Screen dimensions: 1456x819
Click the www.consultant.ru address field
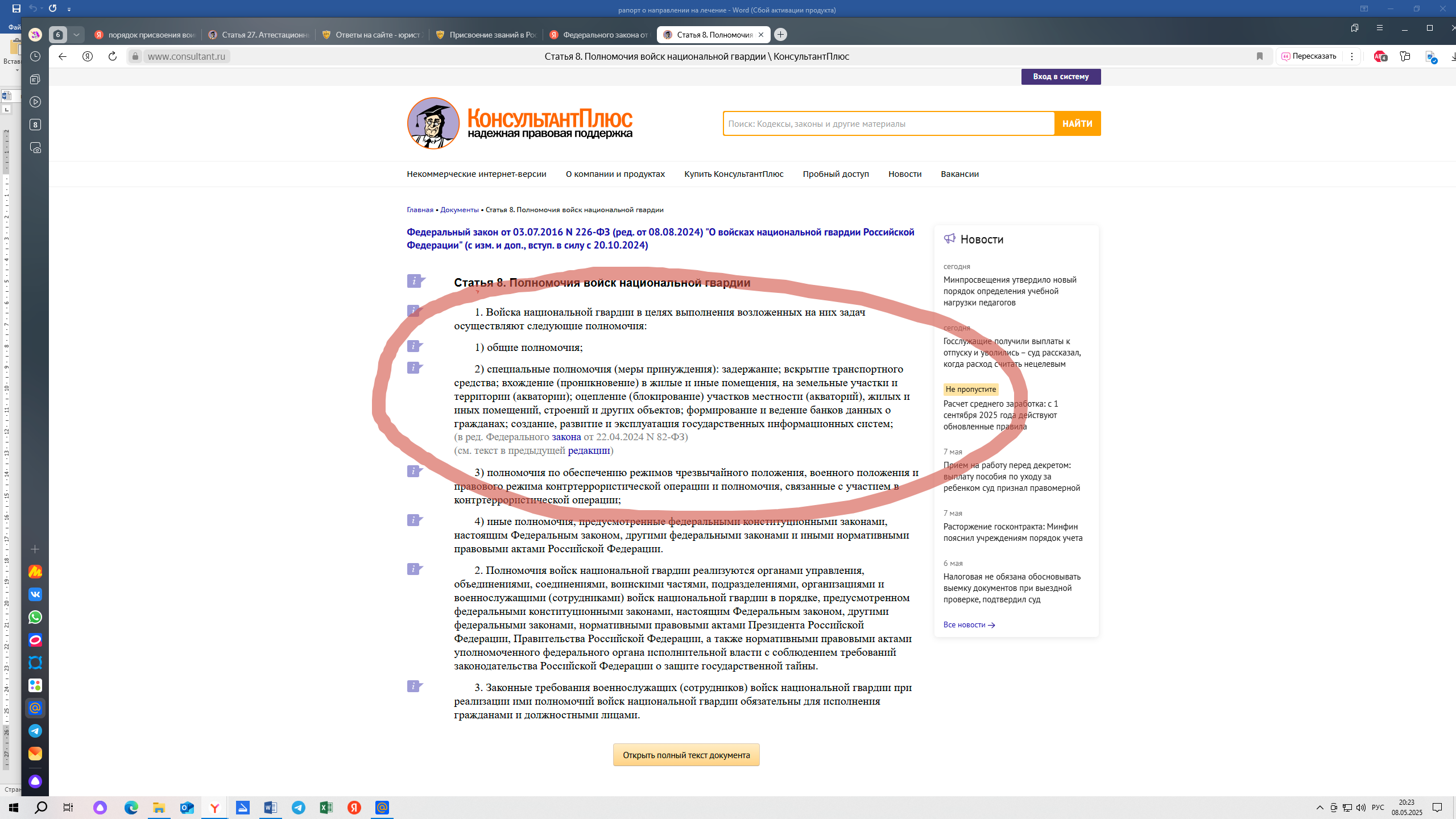coord(187,56)
